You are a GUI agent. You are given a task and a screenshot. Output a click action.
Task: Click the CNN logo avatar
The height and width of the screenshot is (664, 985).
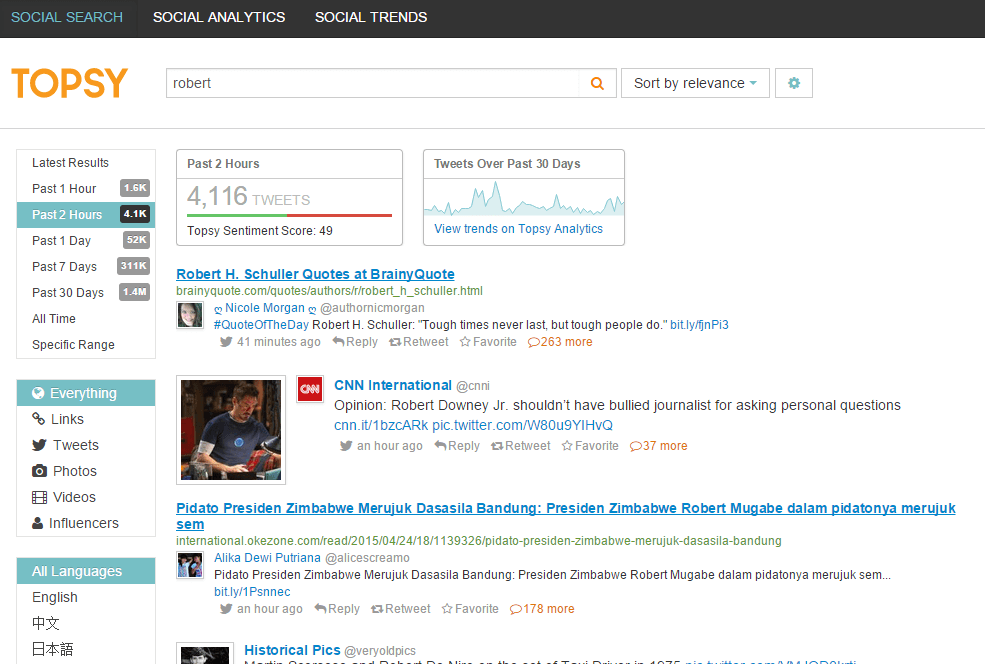point(310,389)
